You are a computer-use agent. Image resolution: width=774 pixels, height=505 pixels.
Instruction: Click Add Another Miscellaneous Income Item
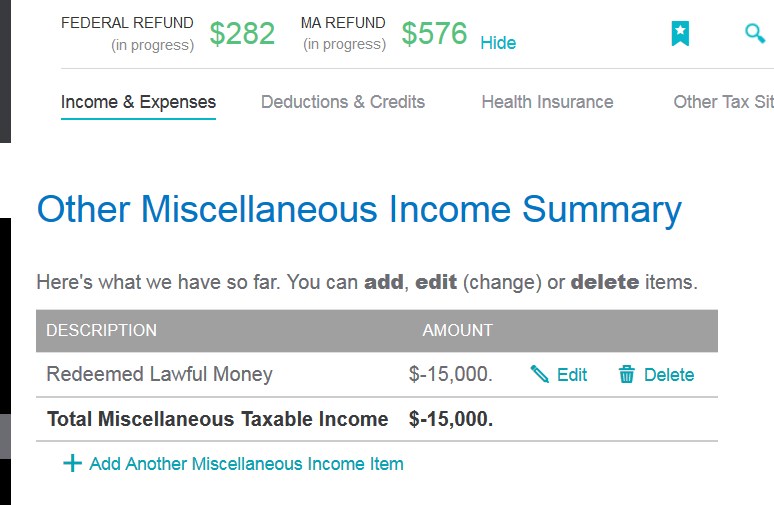pyautogui.click(x=246, y=464)
